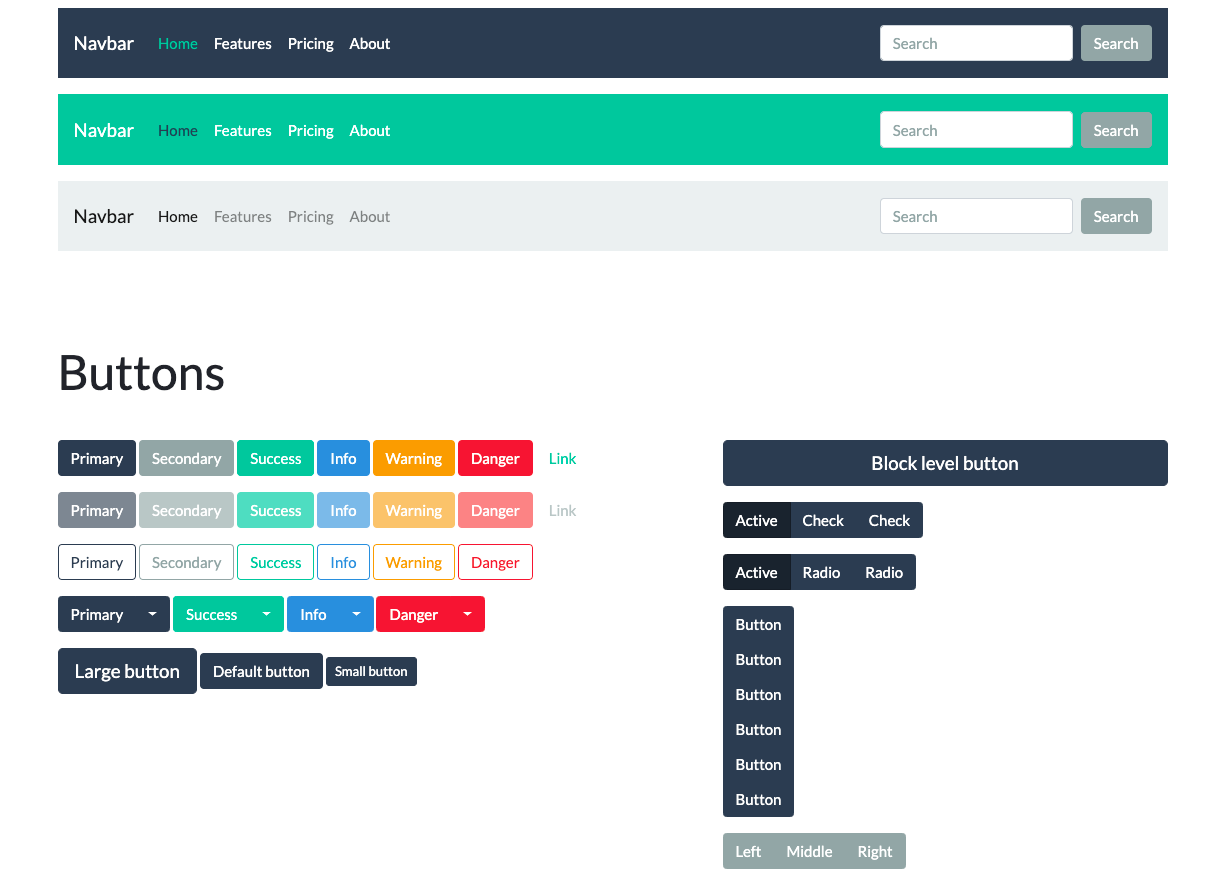
Task: Focus the light navbar Search field
Action: pyautogui.click(x=976, y=216)
